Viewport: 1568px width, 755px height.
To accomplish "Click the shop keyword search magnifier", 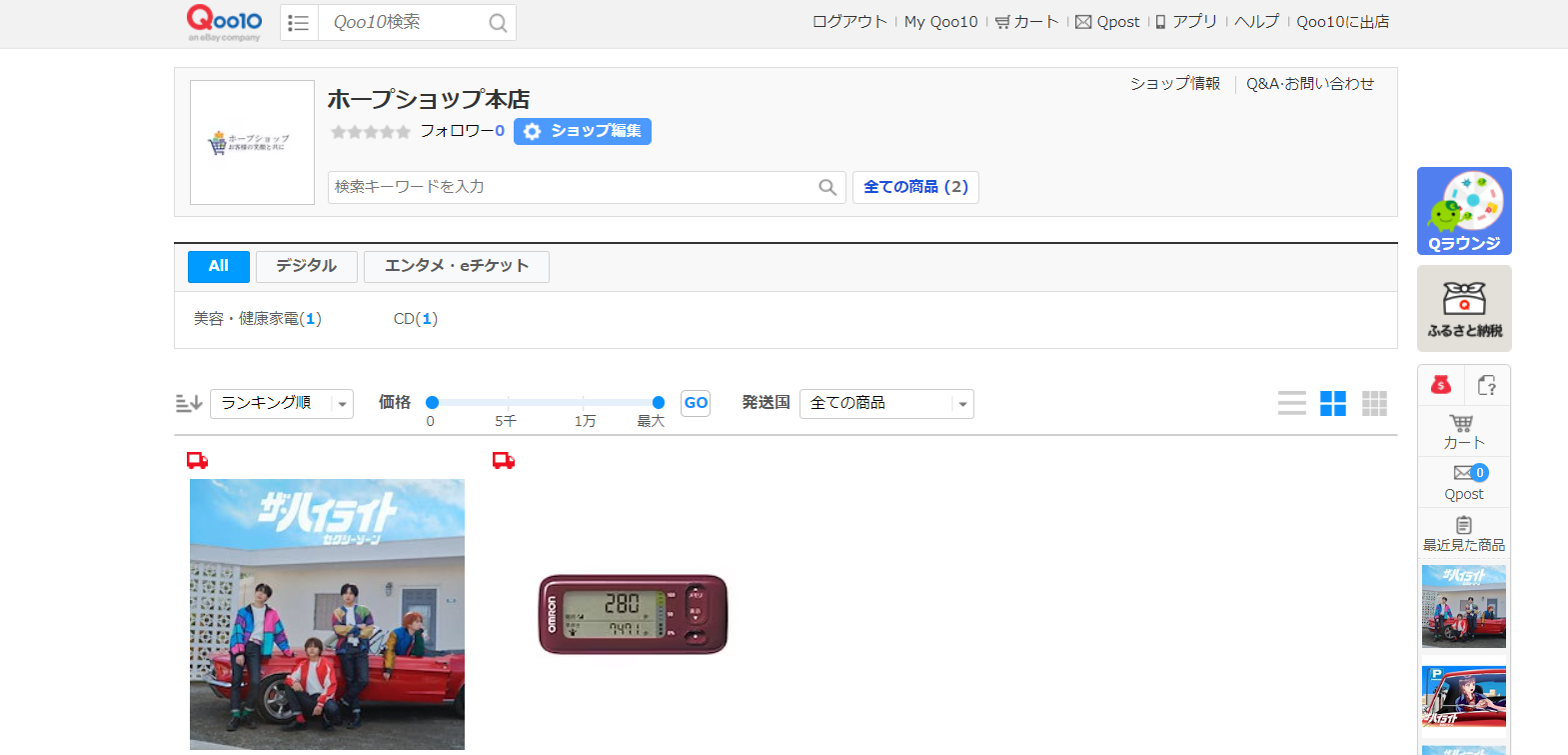I will pyautogui.click(x=827, y=187).
